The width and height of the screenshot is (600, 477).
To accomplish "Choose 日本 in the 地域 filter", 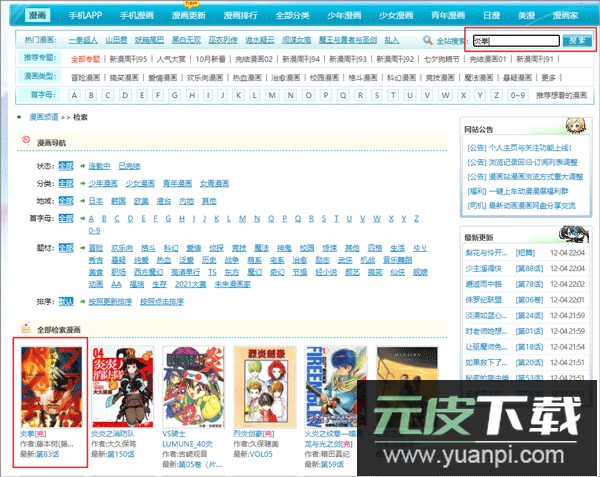I will pyautogui.click(x=96, y=200).
